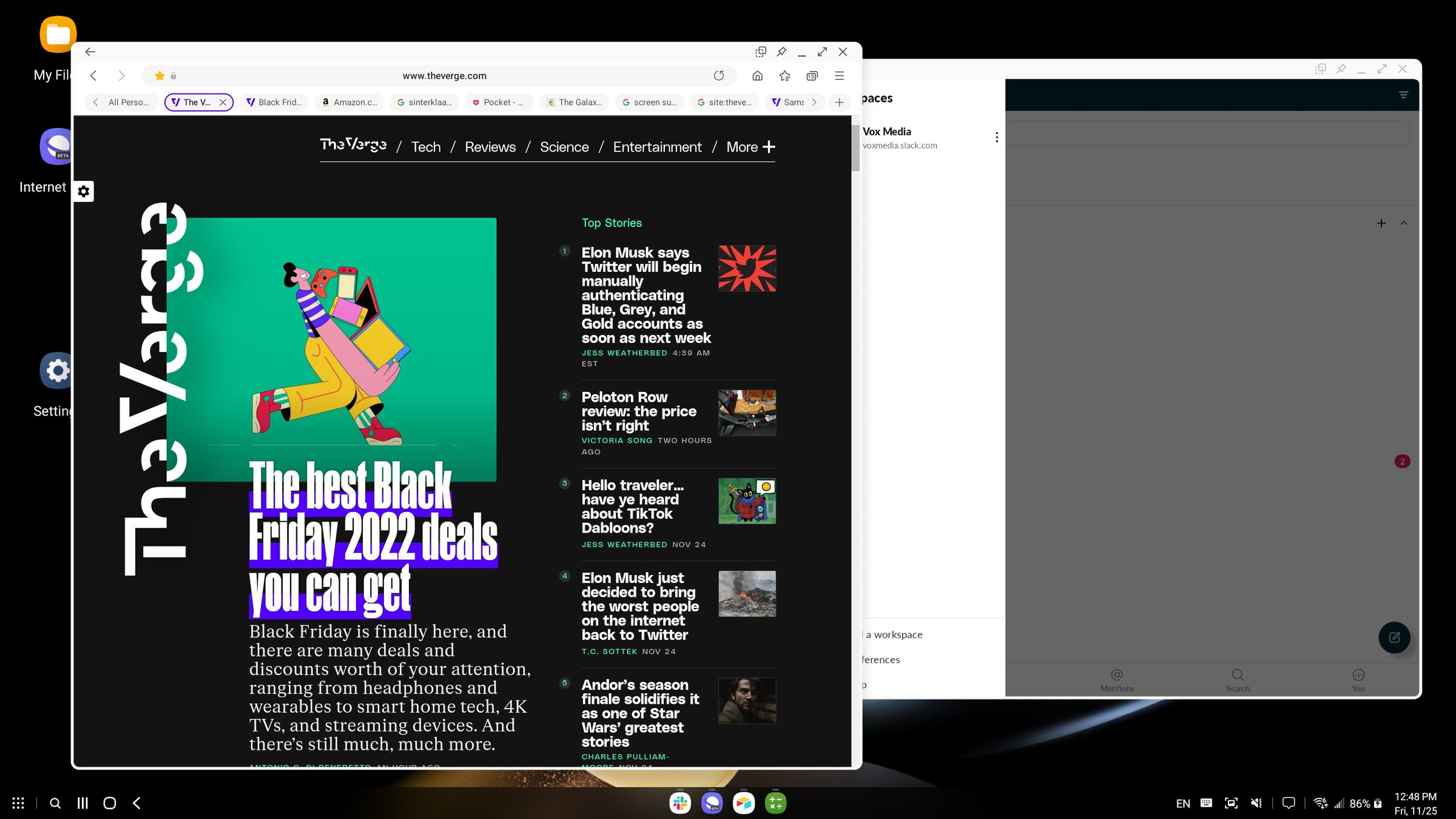Open Vox Media workspace options in Slack
The image size is (1456, 819).
tap(997, 138)
